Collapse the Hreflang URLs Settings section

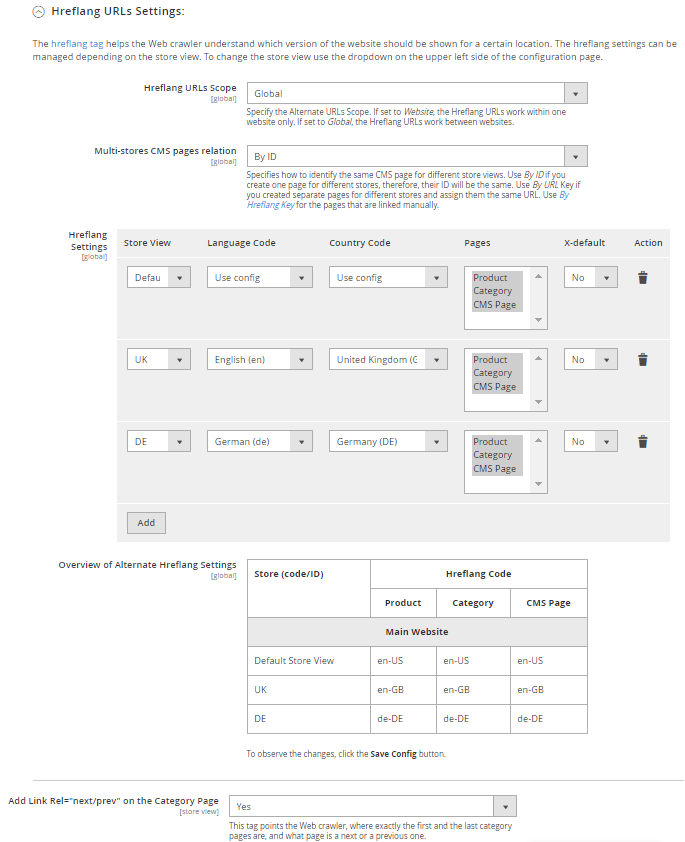pos(39,12)
